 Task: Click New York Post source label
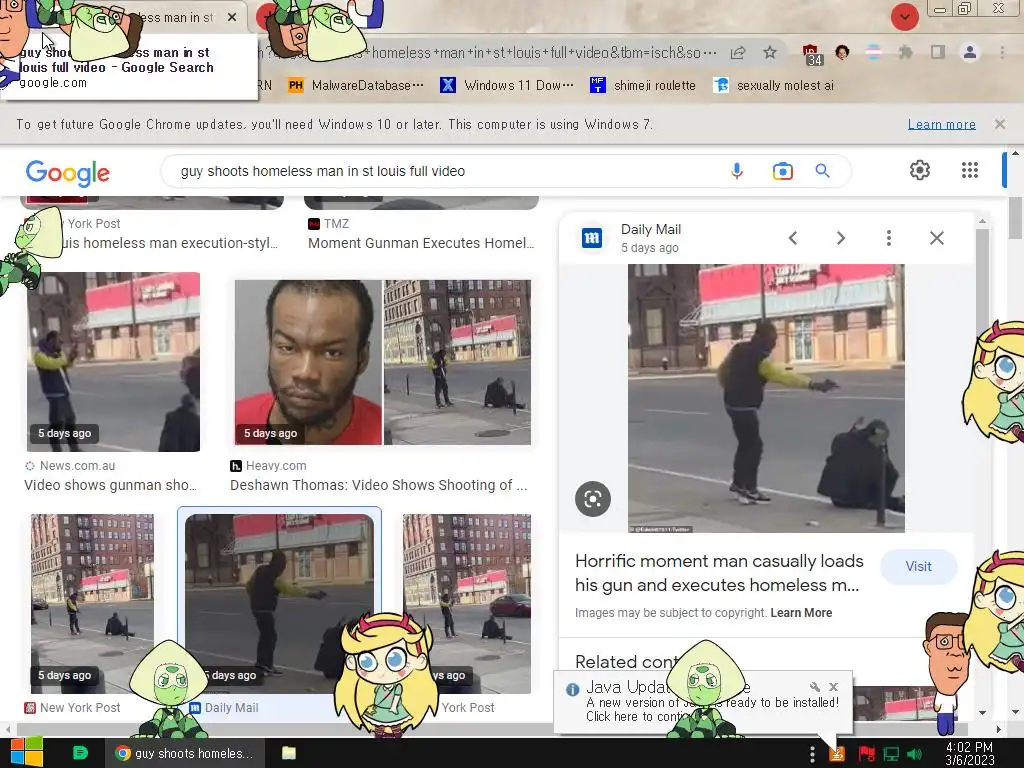tap(80, 707)
